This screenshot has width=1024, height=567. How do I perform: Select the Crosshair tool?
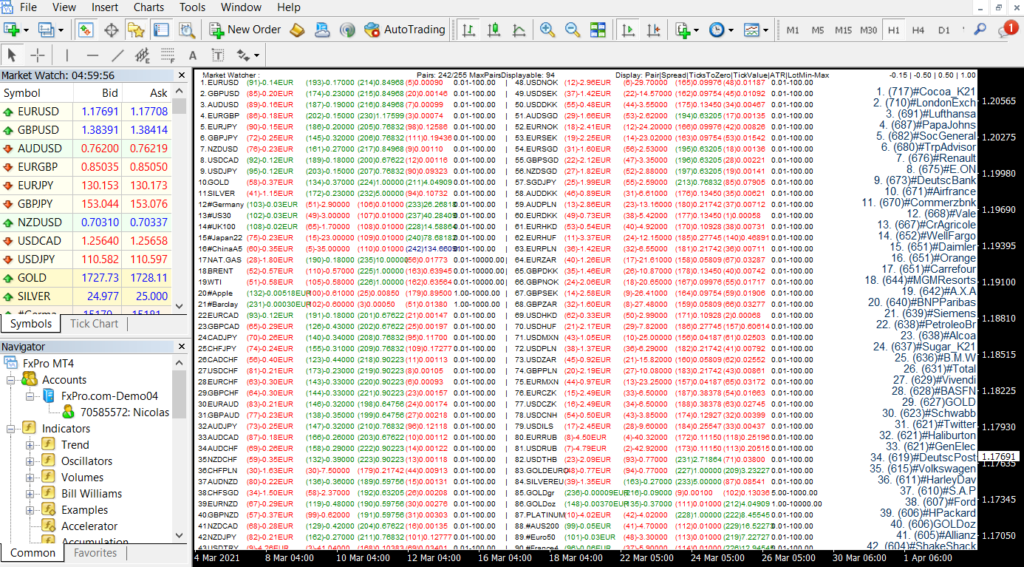(x=39, y=55)
